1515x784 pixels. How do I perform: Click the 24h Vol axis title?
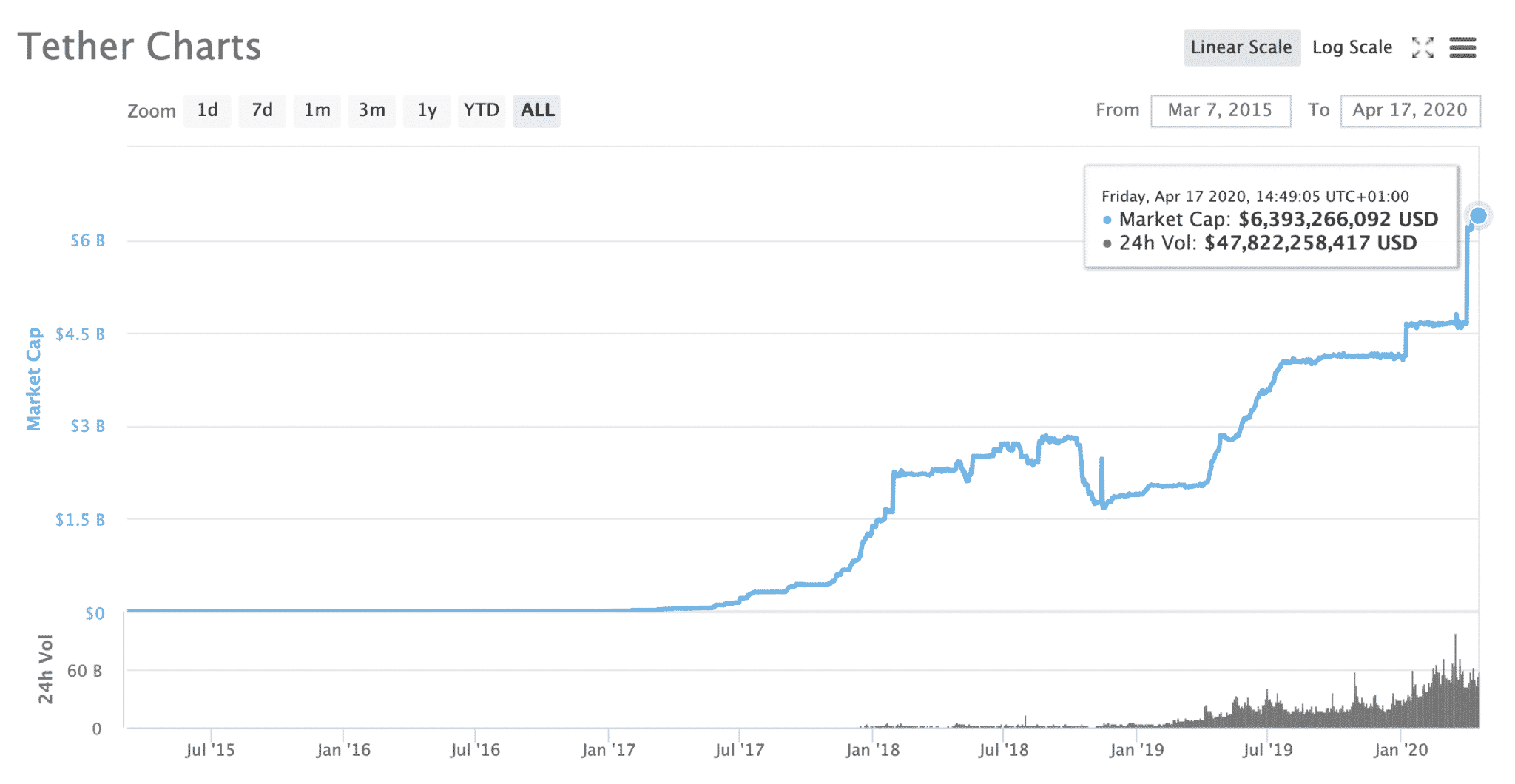pyautogui.click(x=46, y=669)
